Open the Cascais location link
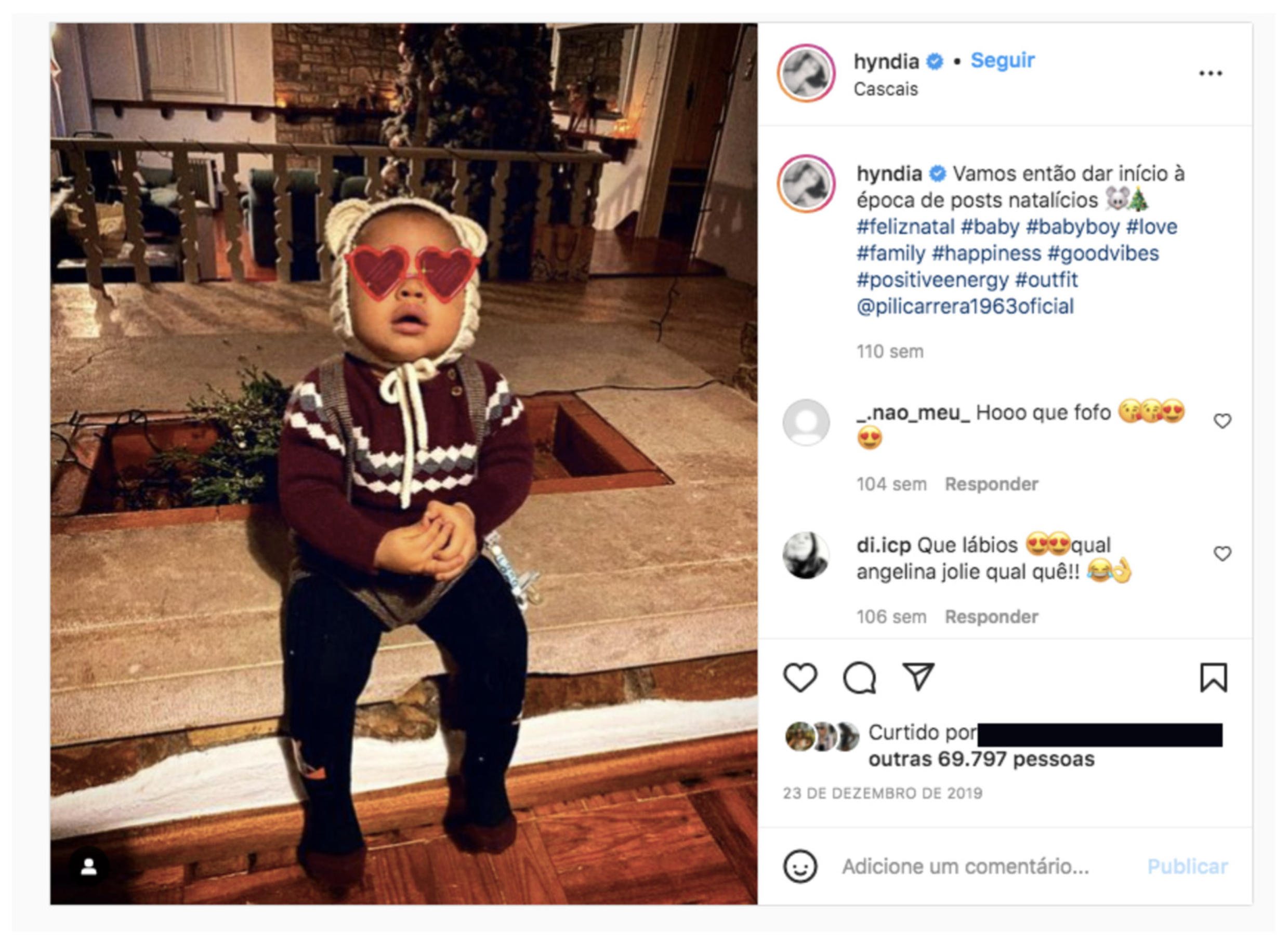The width and height of the screenshot is (1288, 943). point(886,89)
